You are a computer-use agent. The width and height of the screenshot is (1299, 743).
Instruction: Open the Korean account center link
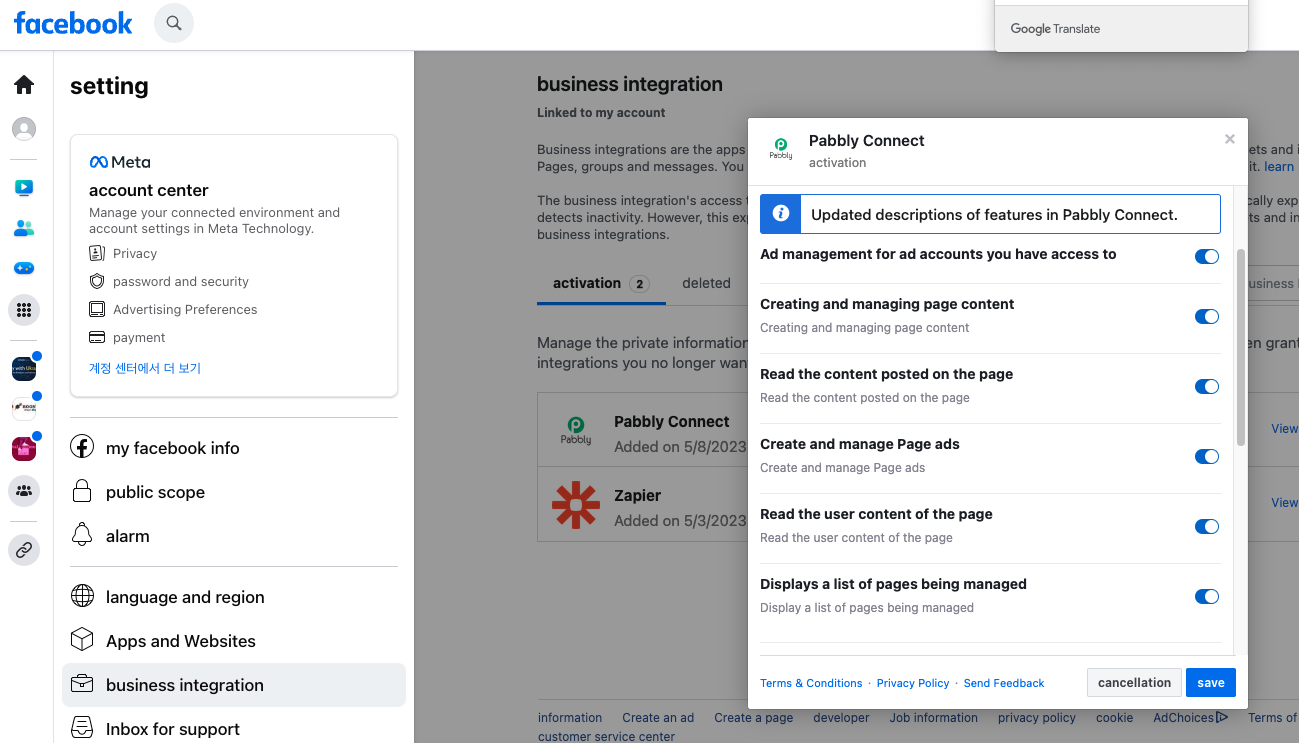(145, 368)
